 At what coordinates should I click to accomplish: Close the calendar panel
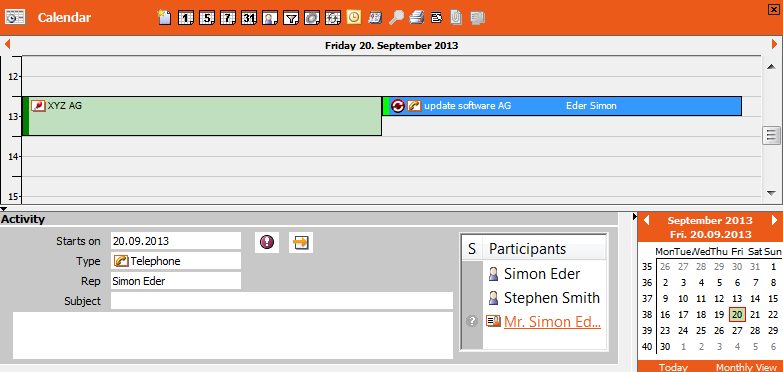(774, 8)
